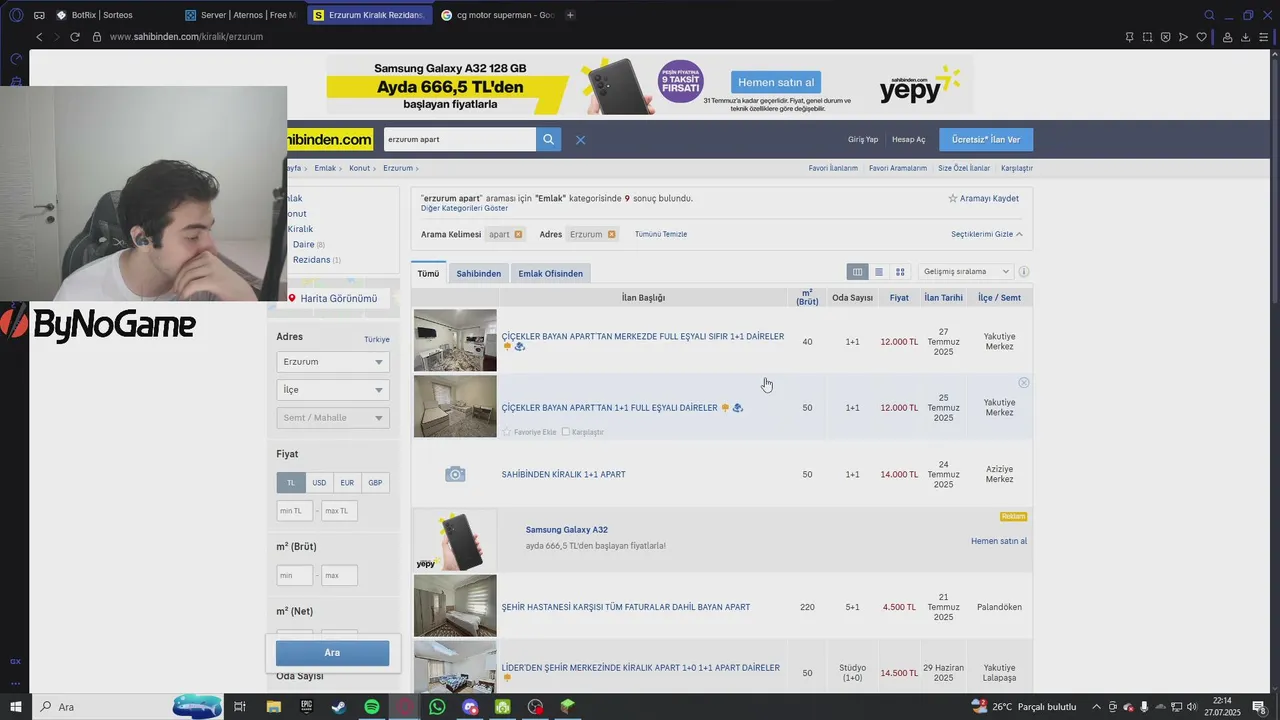
Task: Click the heart bookmark icon in address bar
Action: coord(1201,37)
